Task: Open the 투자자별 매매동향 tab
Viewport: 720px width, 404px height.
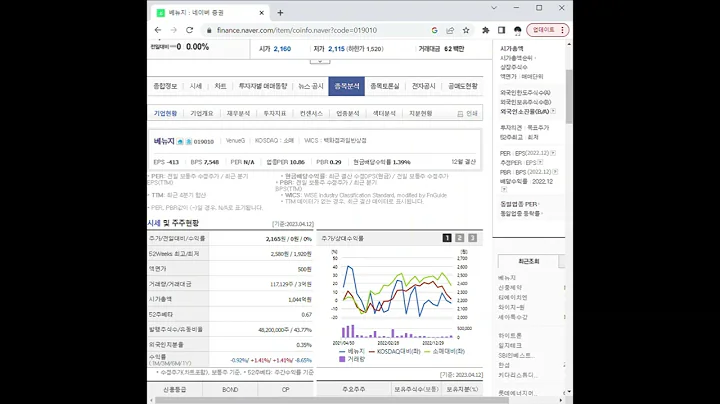Action: point(263,86)
